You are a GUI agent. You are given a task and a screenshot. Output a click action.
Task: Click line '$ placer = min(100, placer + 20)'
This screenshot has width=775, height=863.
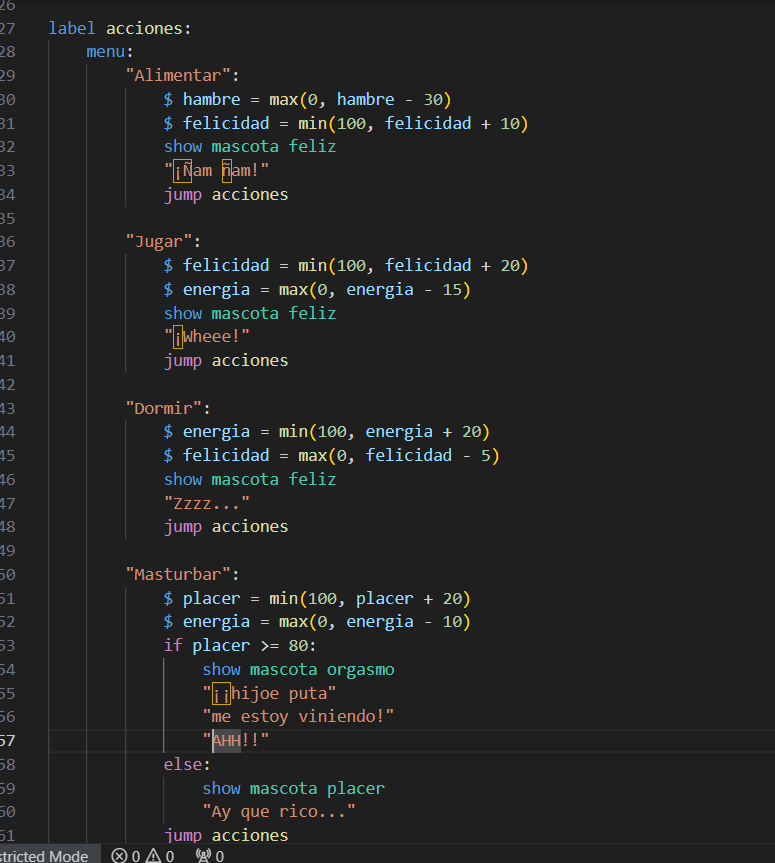pos(317,598)
